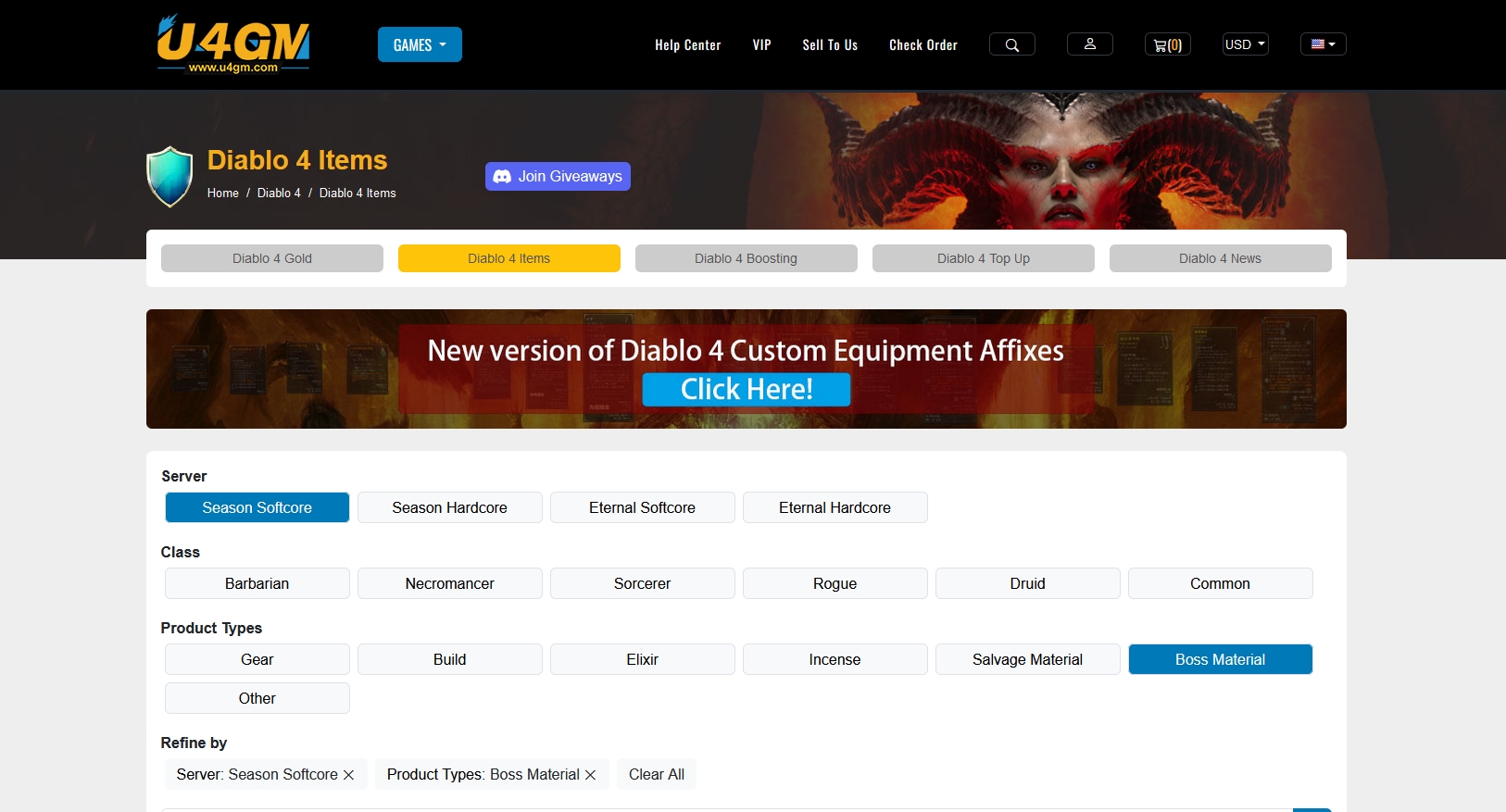Choose the Incense product type
The image size is (1506, 812).
tap(835, 659)
